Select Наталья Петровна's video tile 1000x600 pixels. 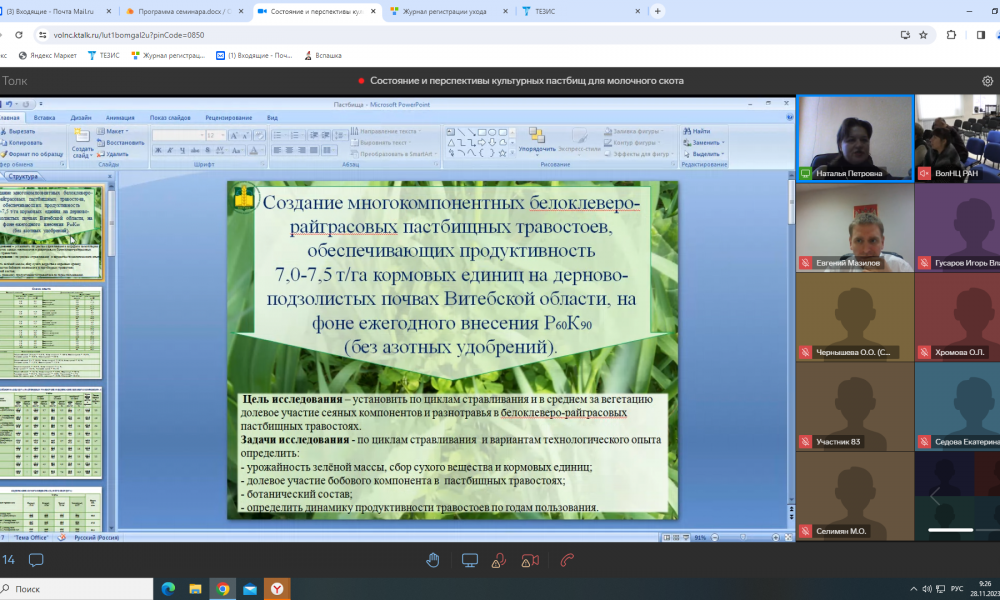854,138
